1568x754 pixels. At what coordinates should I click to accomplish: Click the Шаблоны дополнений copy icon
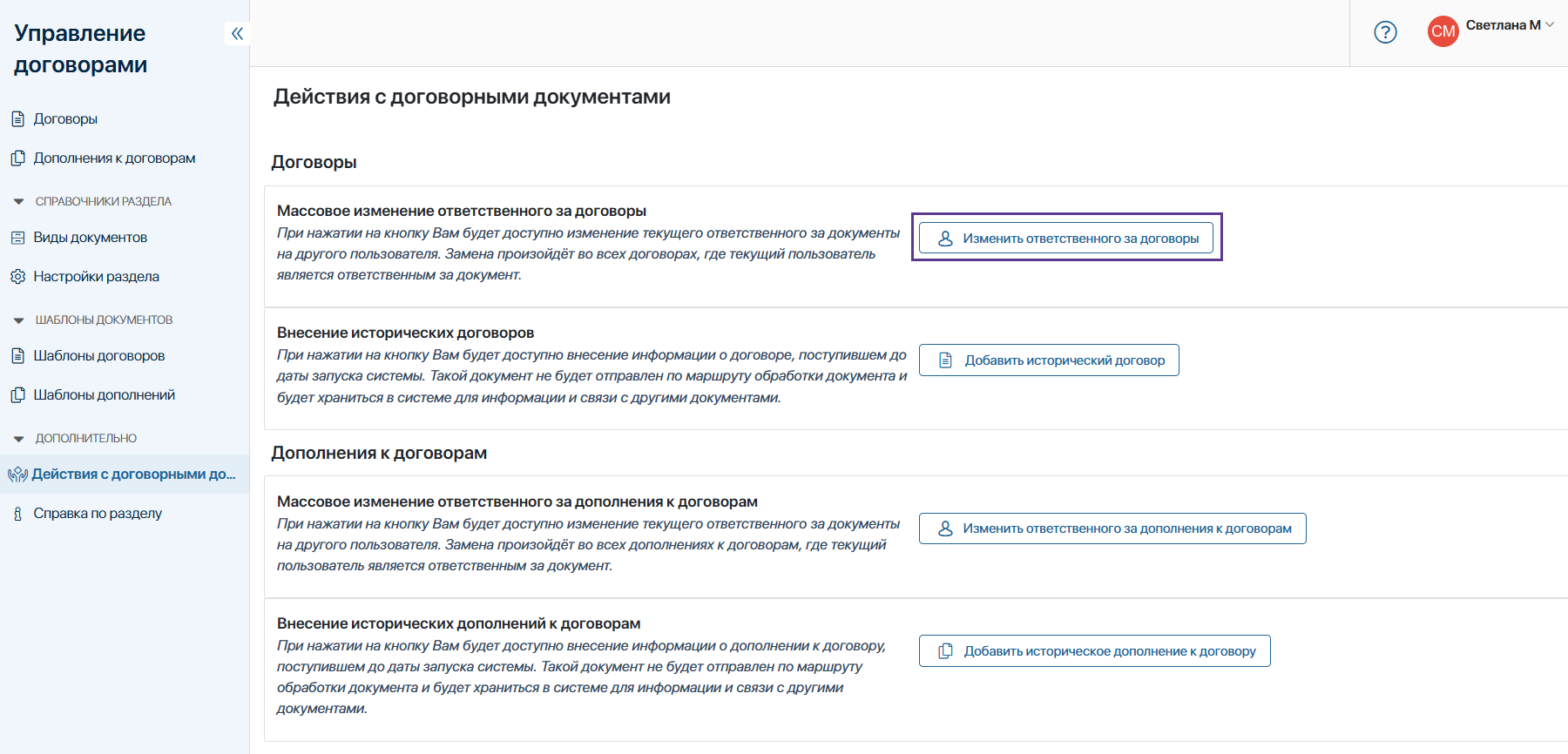click(x=17, y=395)
